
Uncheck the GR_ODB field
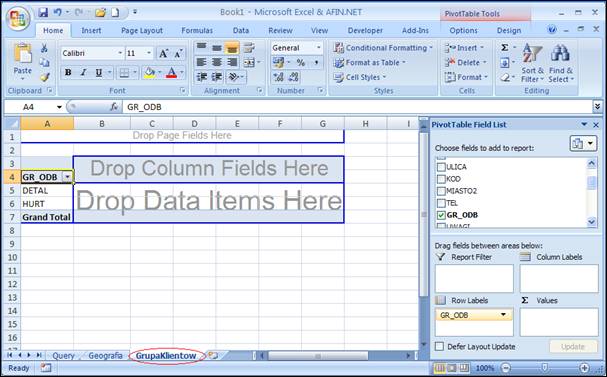pos(441,215)
